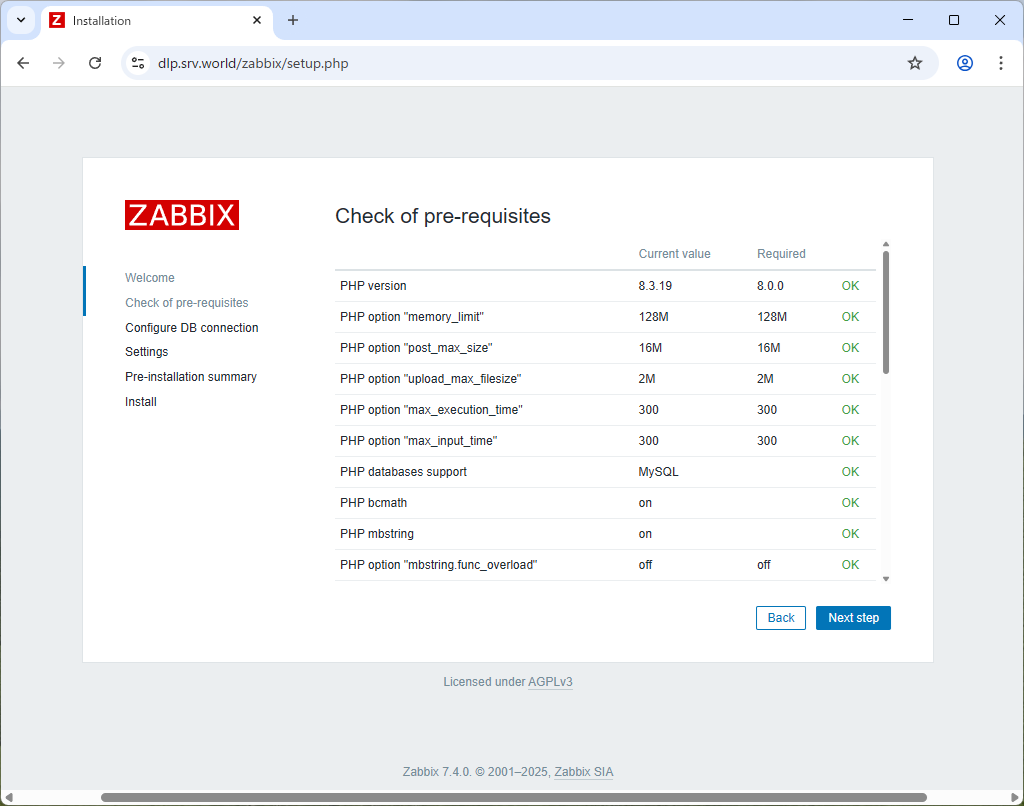Click the Zabbix logo
Screen dimensions: 1024x806
point(181,214)
